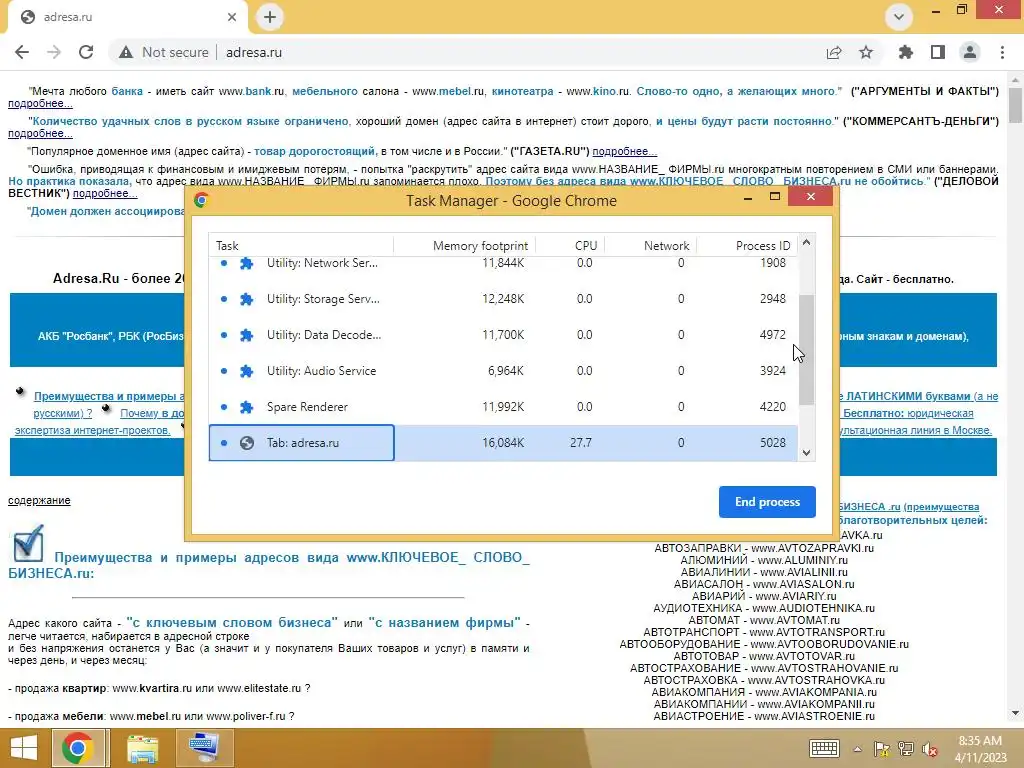Click CPU value 27.7
1024x768 pixels.
[x=581, y=442]
